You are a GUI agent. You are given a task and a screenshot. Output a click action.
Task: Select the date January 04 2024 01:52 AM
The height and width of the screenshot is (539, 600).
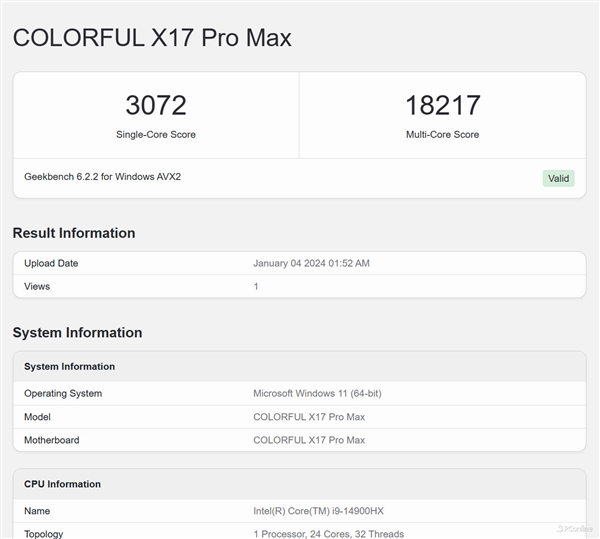click(x=311, y=263)
